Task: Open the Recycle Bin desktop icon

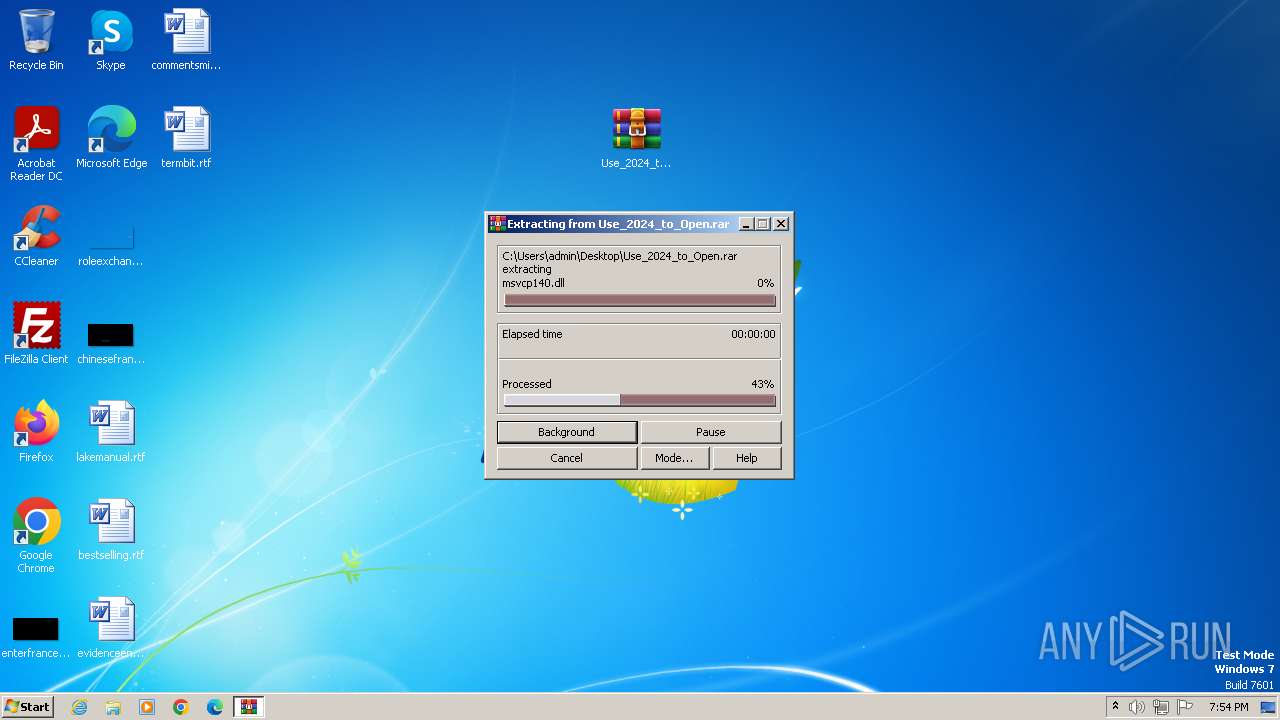Action: point(36,40)
